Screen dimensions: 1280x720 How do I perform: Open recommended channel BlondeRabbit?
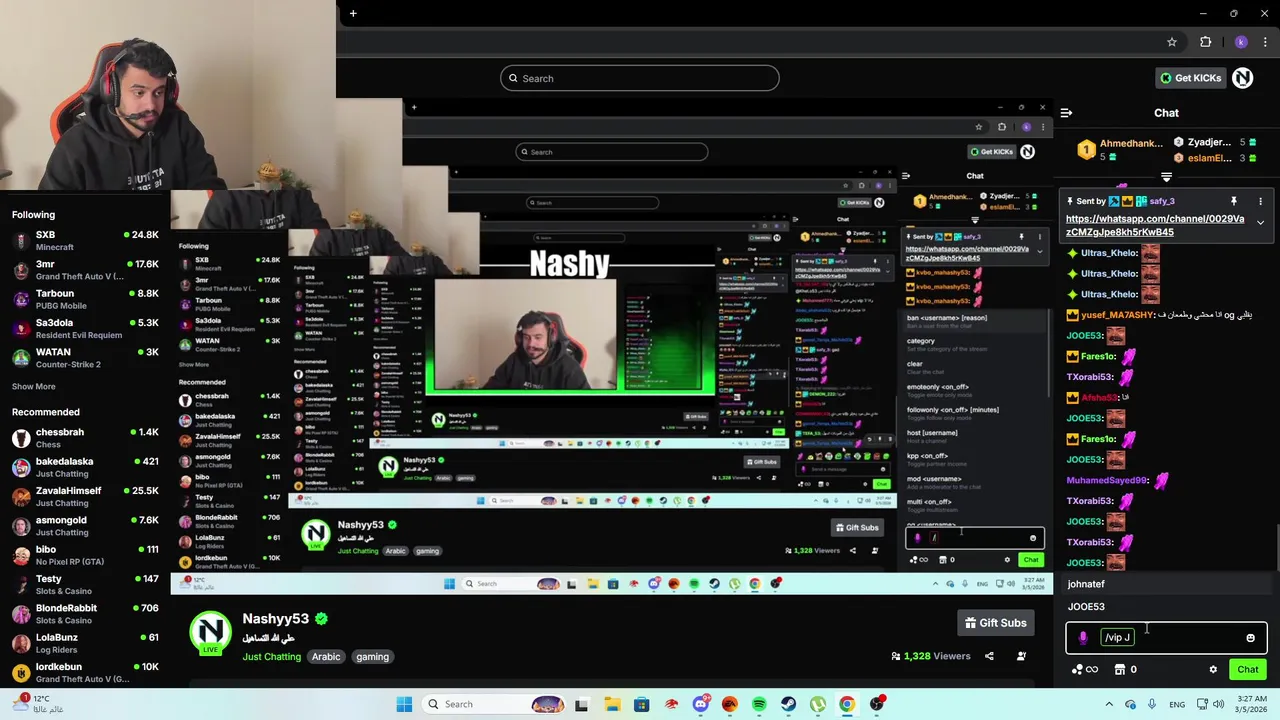coord(85,614)
